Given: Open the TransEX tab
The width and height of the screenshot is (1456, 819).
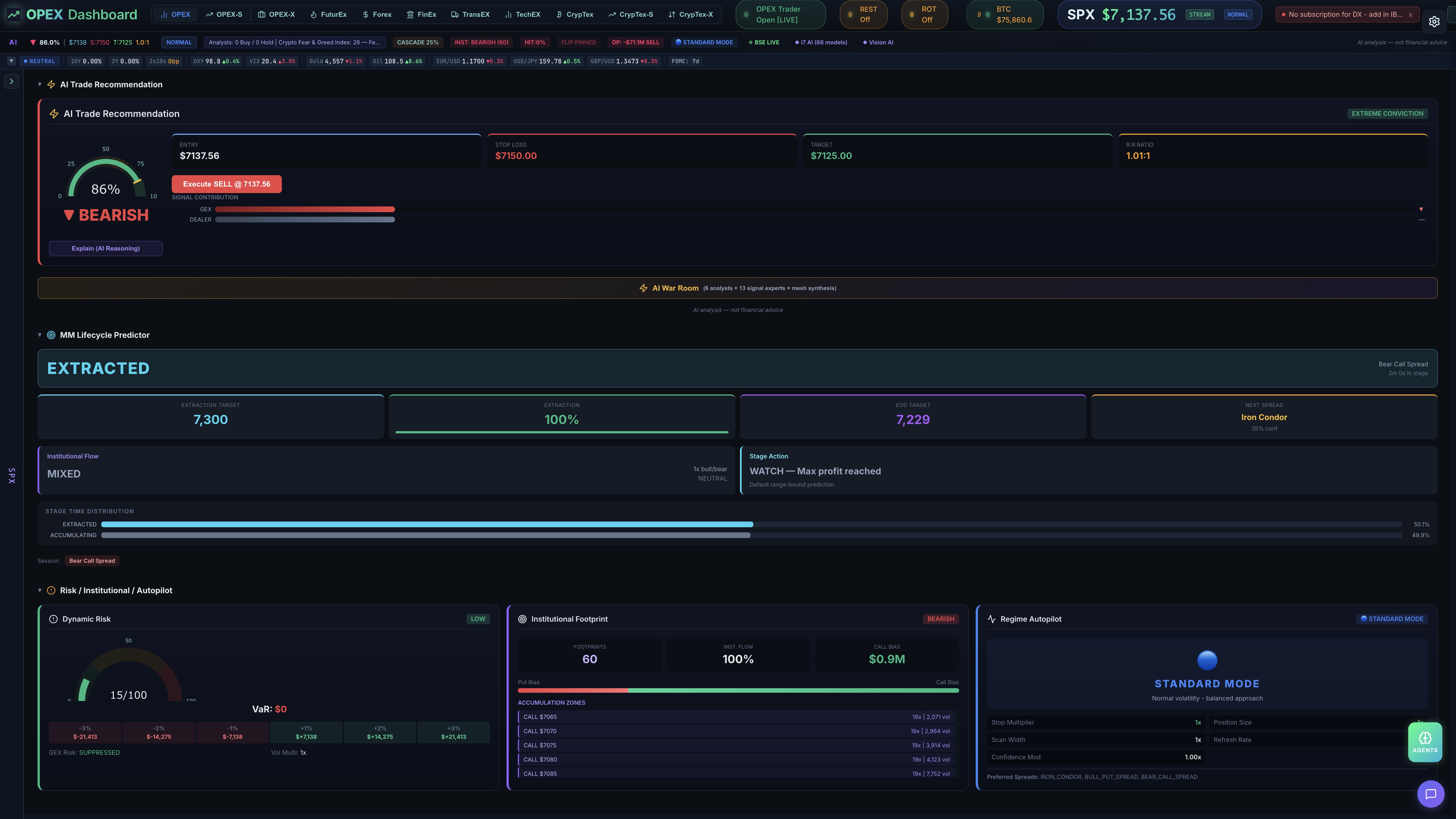Looking at the screenshot, I should 470,15.
